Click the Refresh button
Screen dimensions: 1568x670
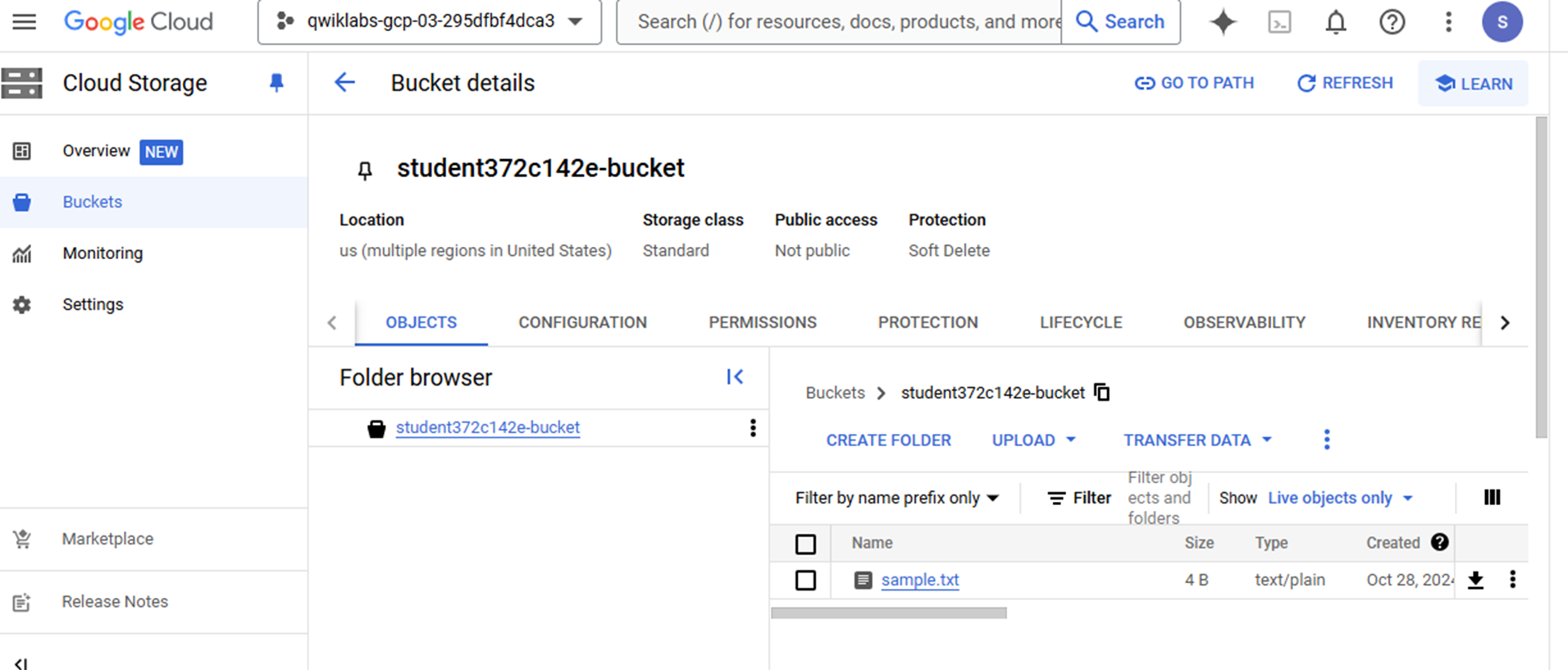[1345, 83]
